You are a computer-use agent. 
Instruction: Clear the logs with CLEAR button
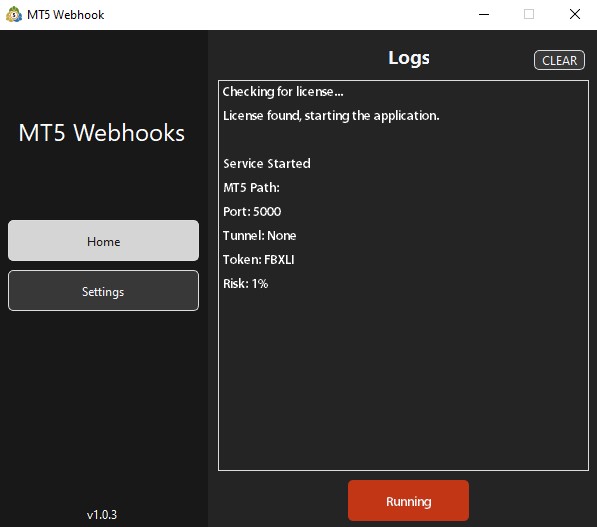pyautogui.click(x=559, y=60)
